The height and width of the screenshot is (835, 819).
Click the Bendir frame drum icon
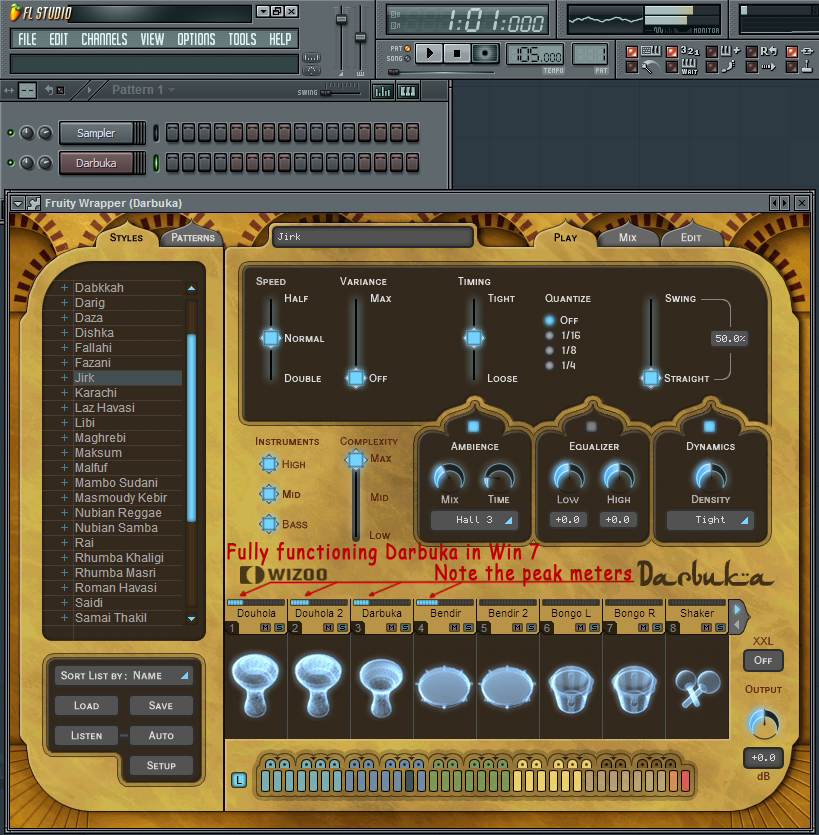click(x=445, y=686)
